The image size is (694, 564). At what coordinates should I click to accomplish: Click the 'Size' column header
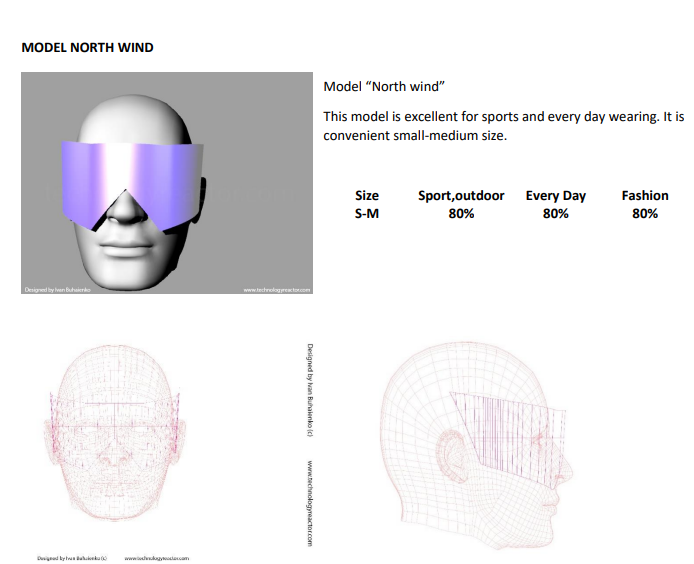pyautogui.click(x=367, y=195)
